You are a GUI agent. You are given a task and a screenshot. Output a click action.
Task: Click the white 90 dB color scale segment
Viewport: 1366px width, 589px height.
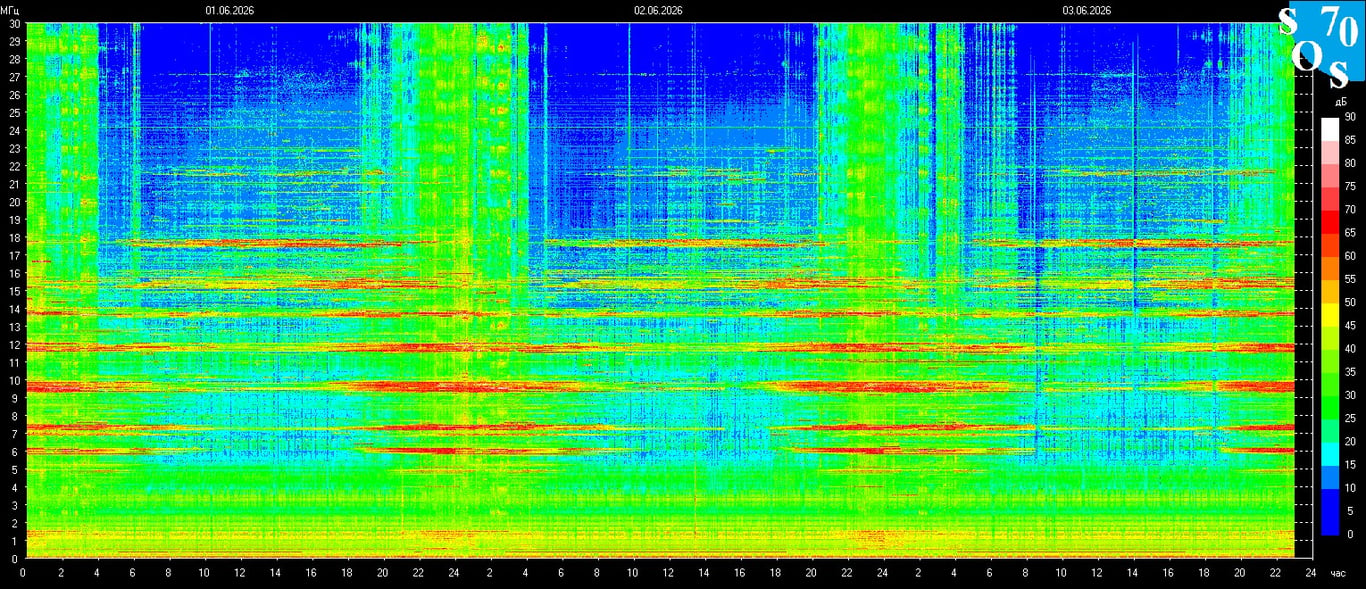pyautogui.click(x=1329, y=128)
